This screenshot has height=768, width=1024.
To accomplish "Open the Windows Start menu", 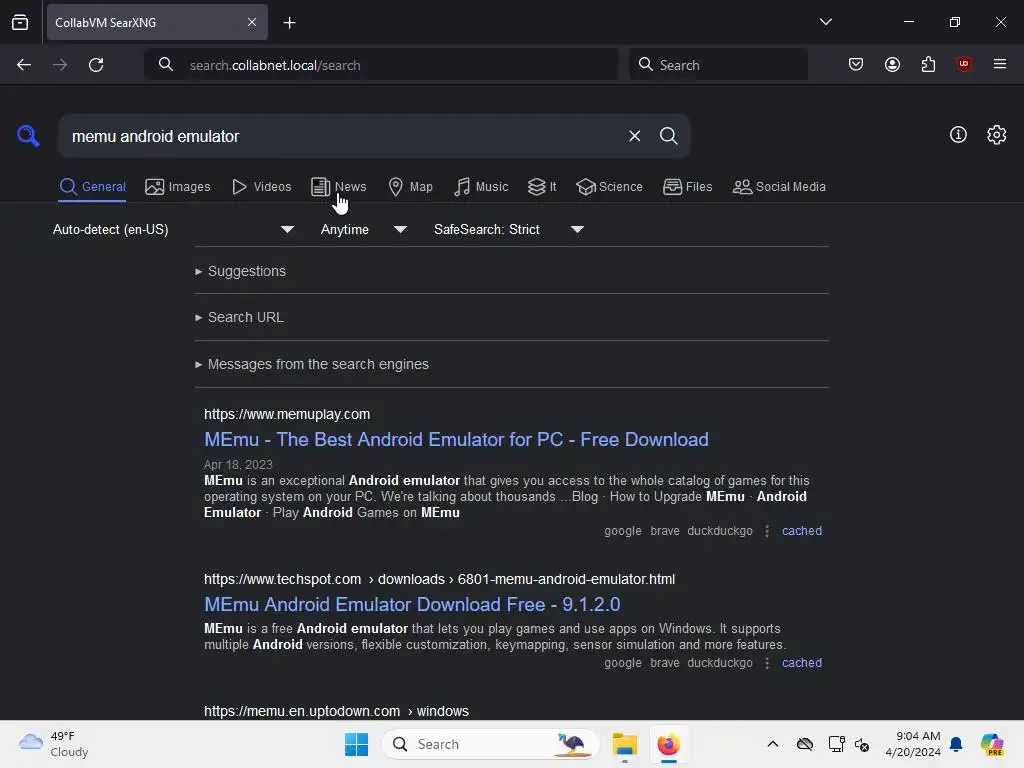I will tap(357, 744).
